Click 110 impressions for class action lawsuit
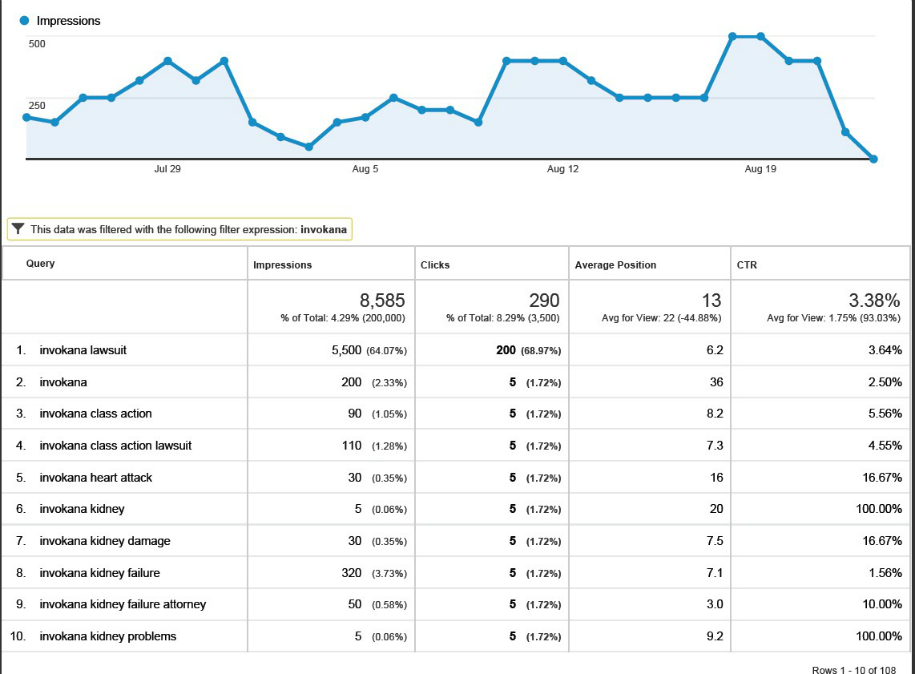The image size is (915, 674). (x=352, y=446)
